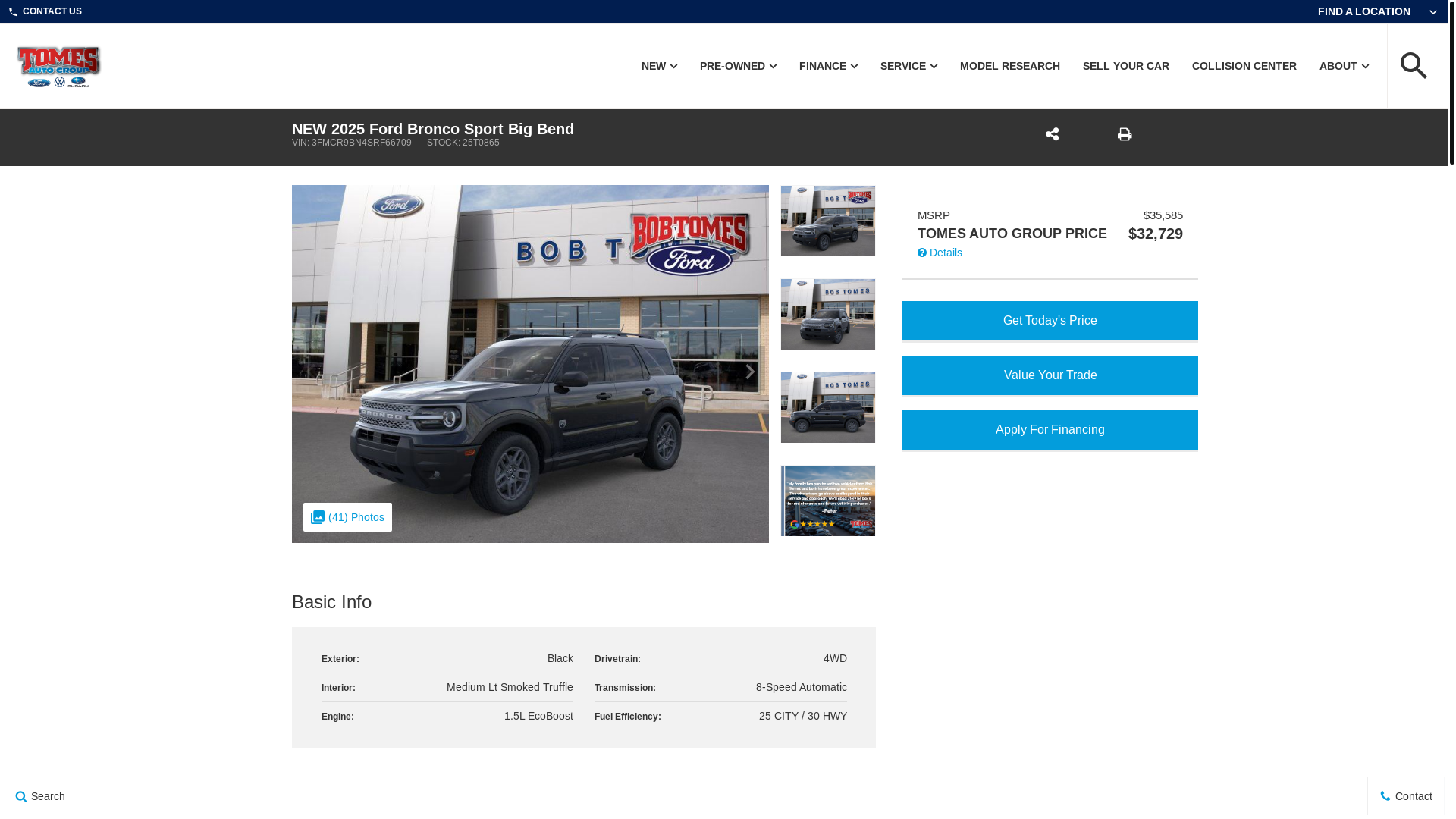Click the 8-Speed Automatic transmission value
The height and width of the screenshot is (819, 1456).
point(802,687)
